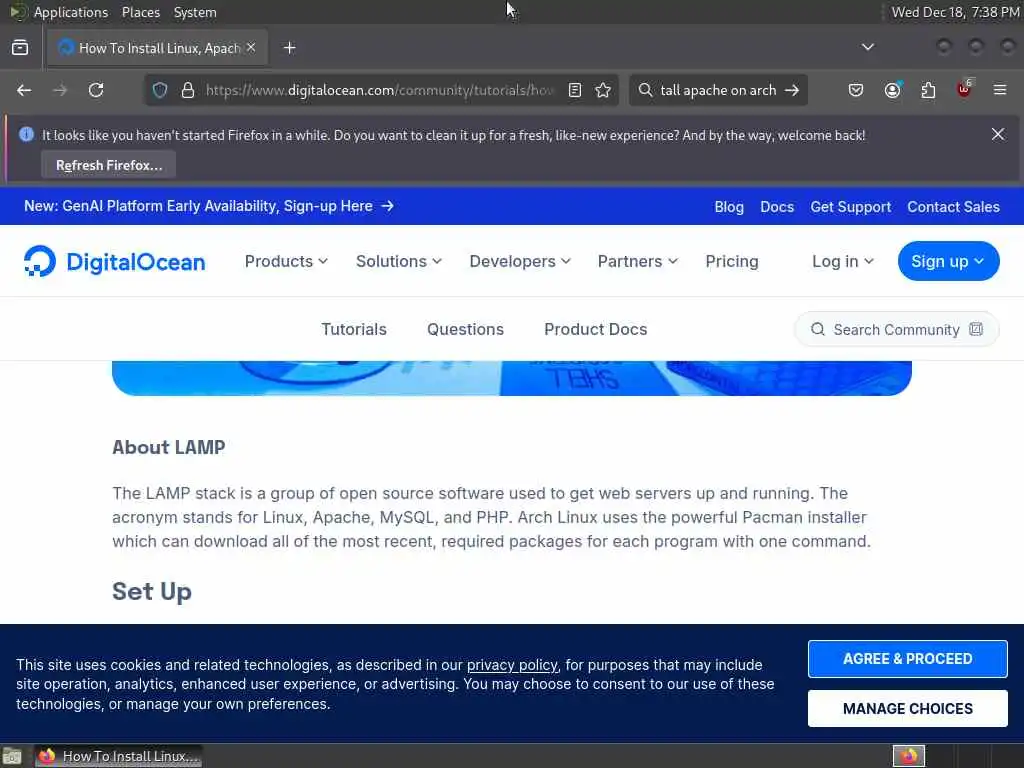Focus the Search Community field
The image size is (1024, 768).
pos(897,329)
